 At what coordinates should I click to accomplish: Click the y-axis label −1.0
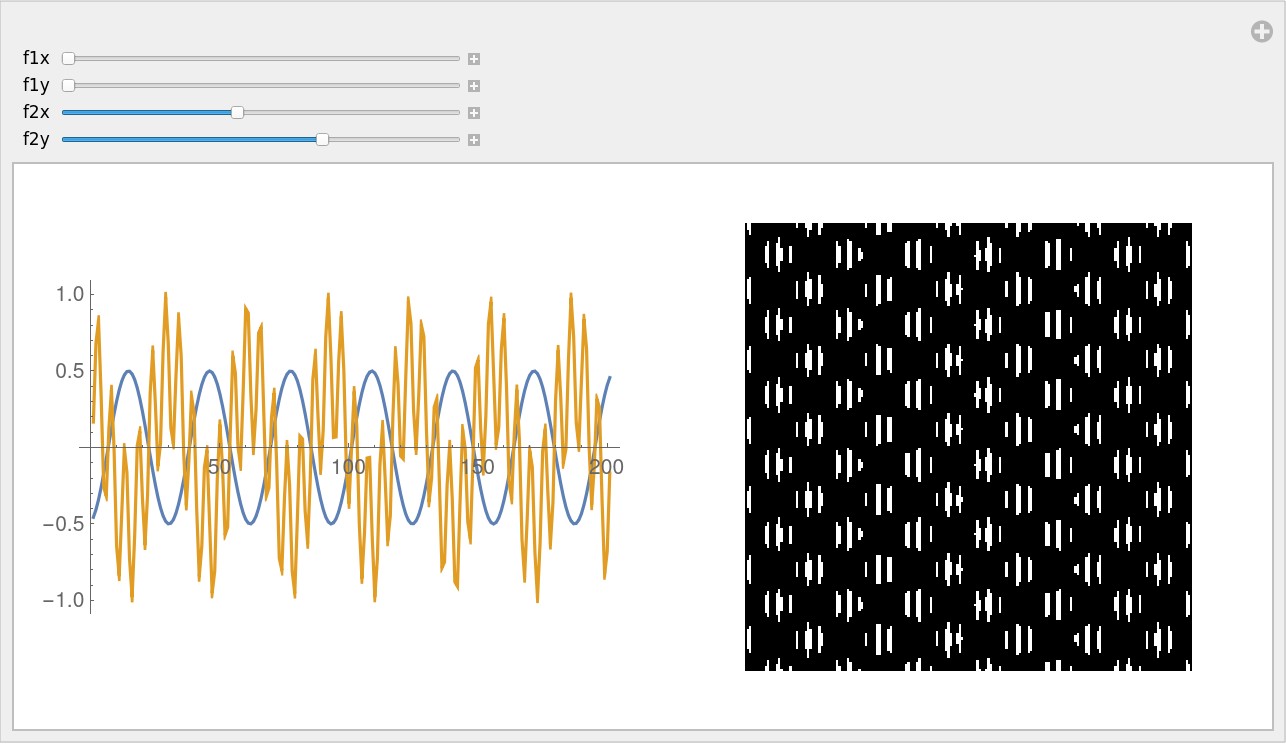[x=63, y=600]
